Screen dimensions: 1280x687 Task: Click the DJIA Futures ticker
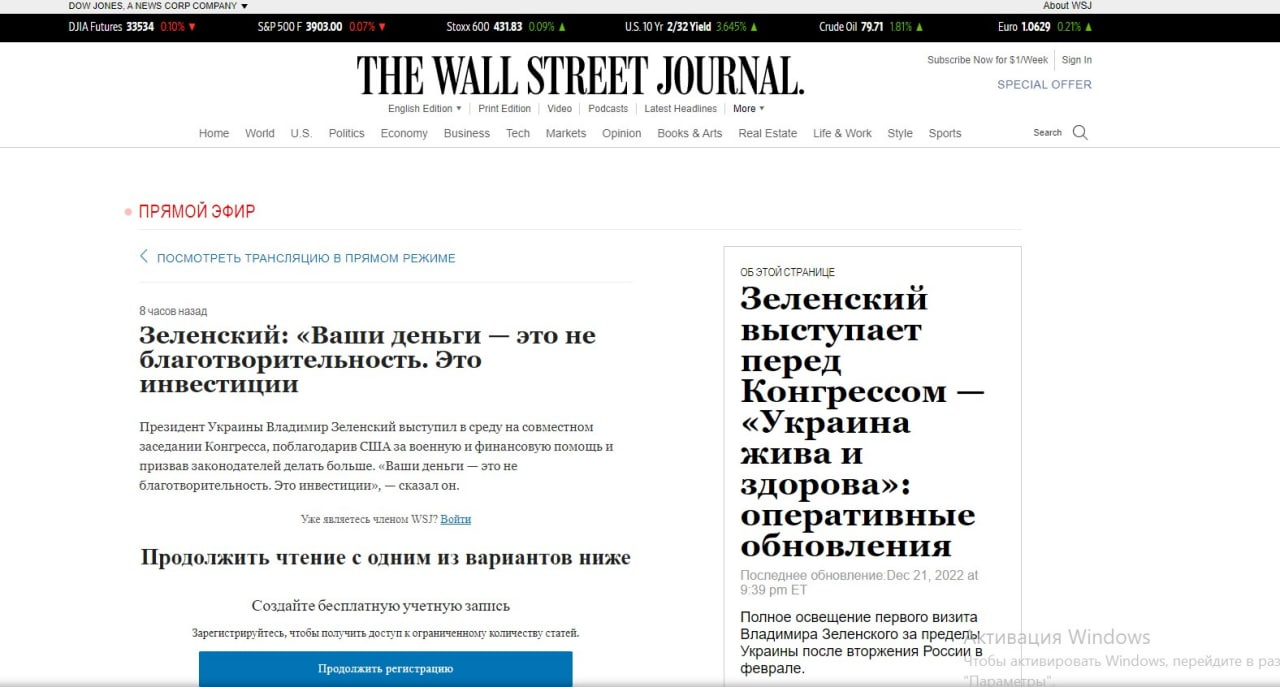point(133,27)
